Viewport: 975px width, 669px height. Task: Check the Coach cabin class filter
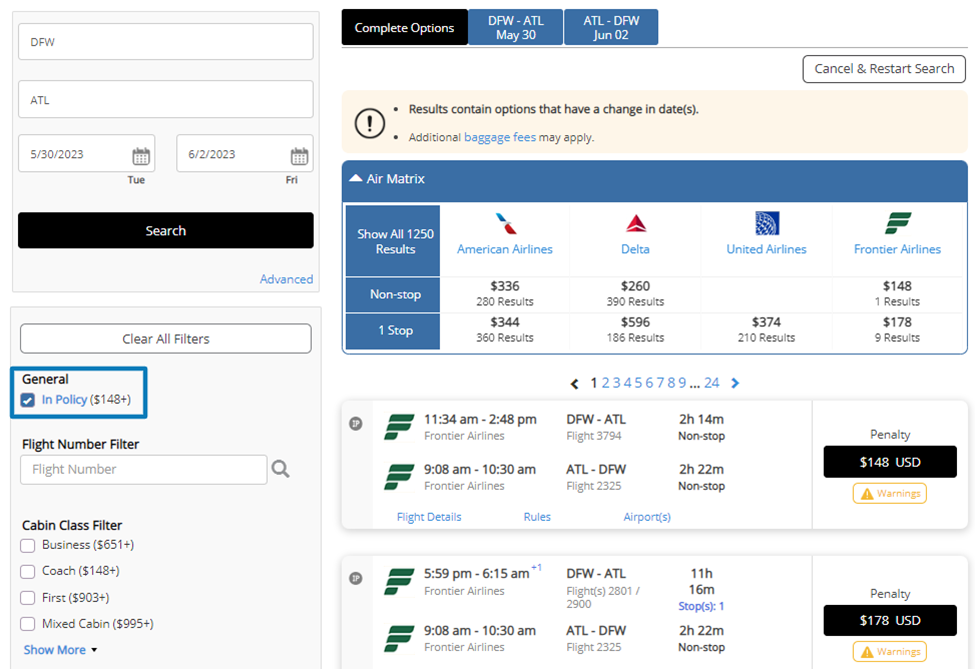[x=27, y=571]
